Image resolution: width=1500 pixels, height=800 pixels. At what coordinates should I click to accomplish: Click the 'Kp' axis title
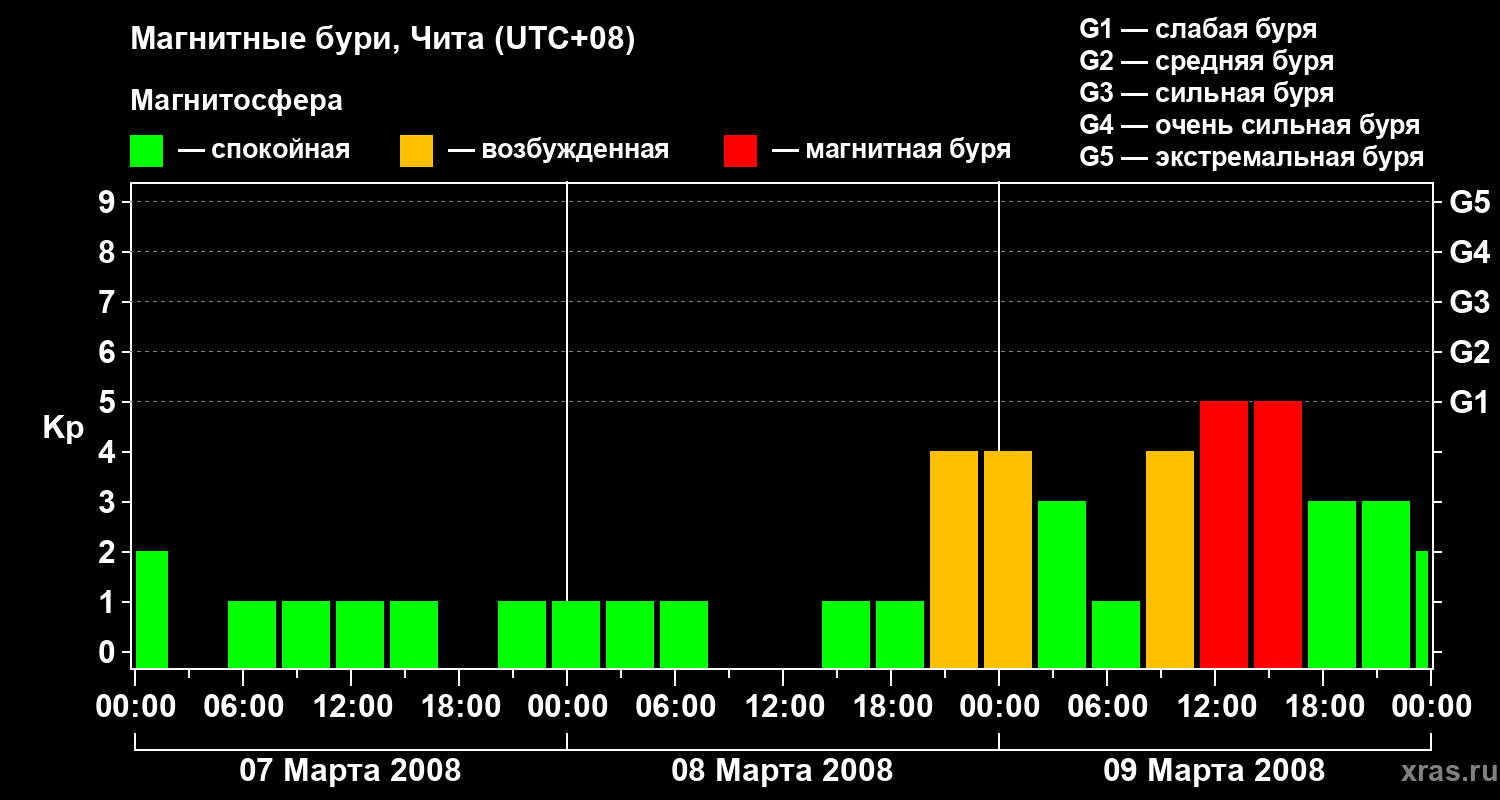63,429
